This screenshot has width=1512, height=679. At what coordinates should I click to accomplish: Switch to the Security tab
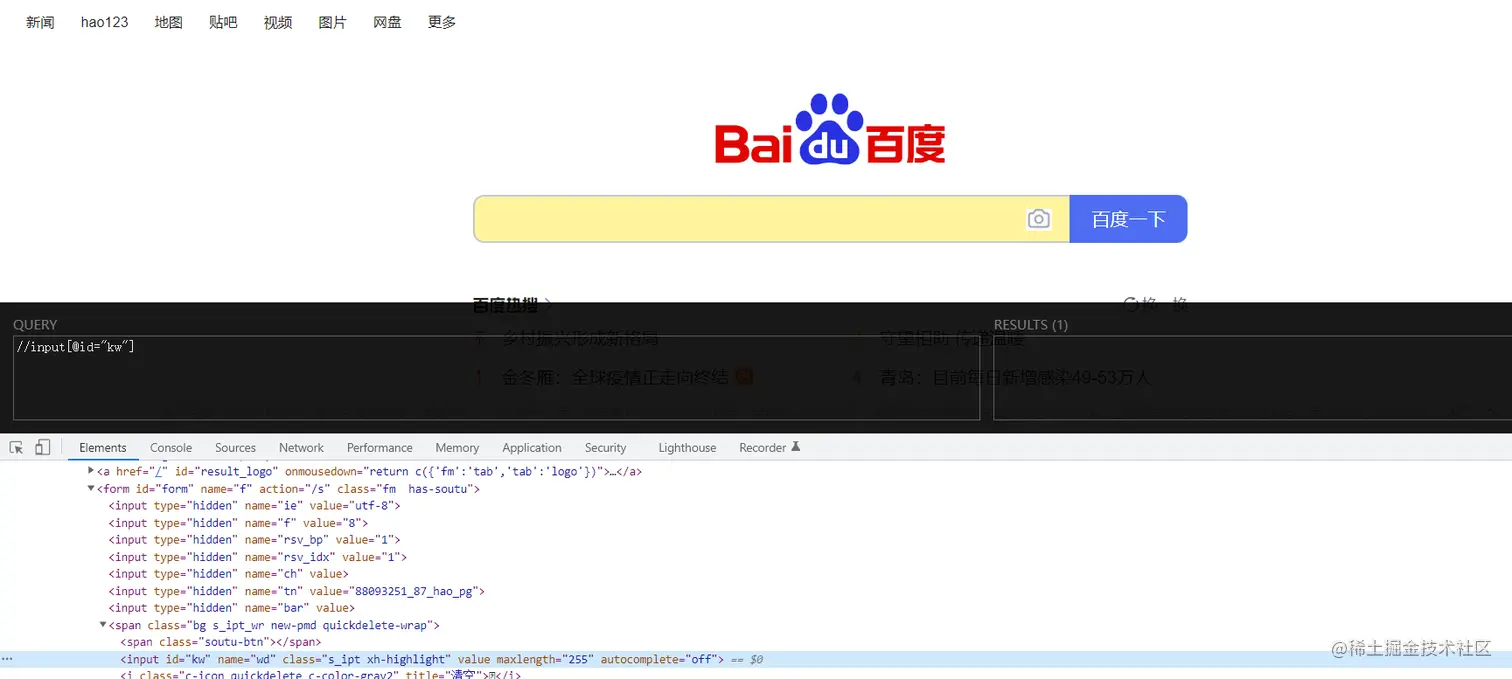pyautogui.click(x=606, y=448)
